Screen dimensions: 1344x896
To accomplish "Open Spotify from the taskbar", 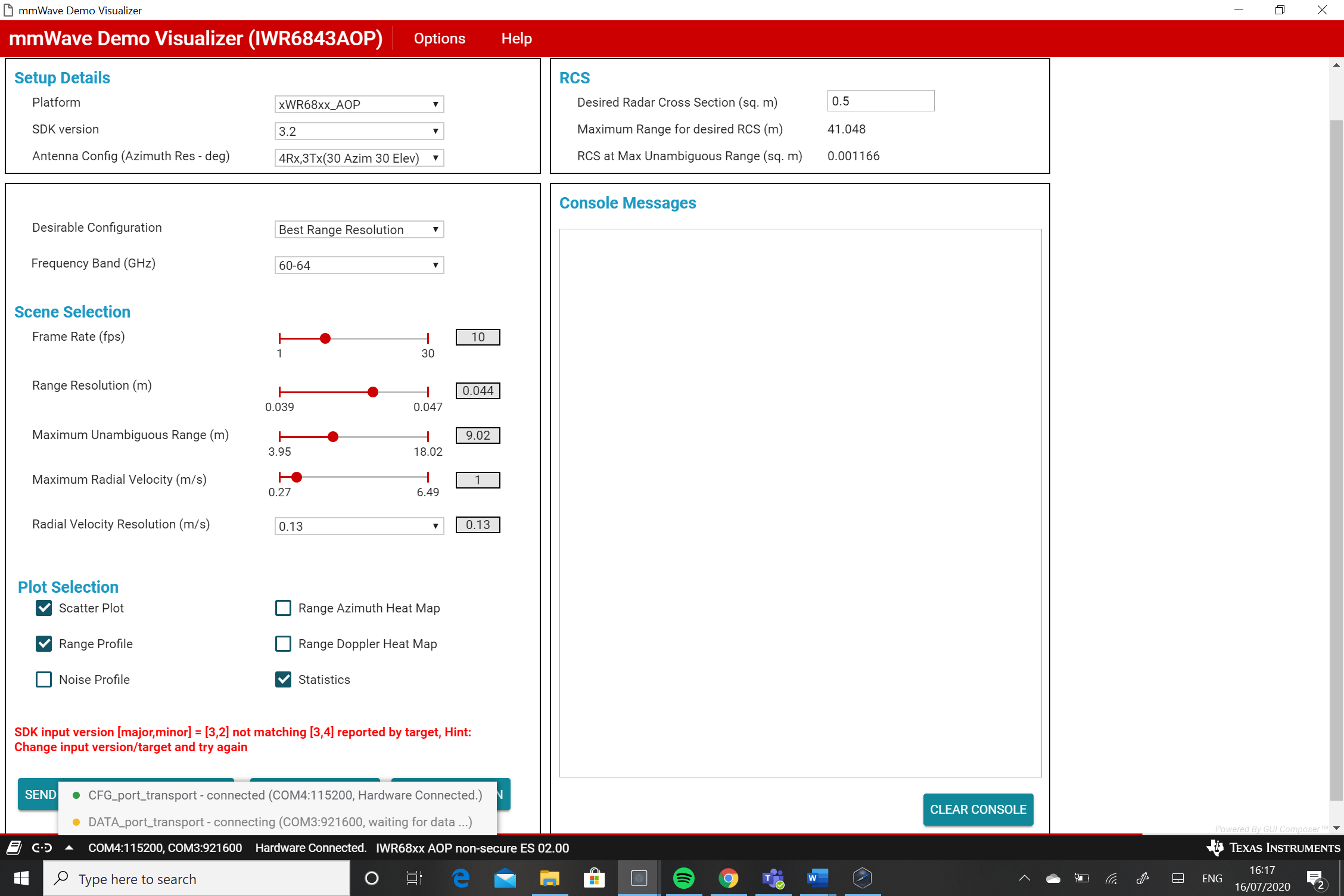I will (683, 878).
